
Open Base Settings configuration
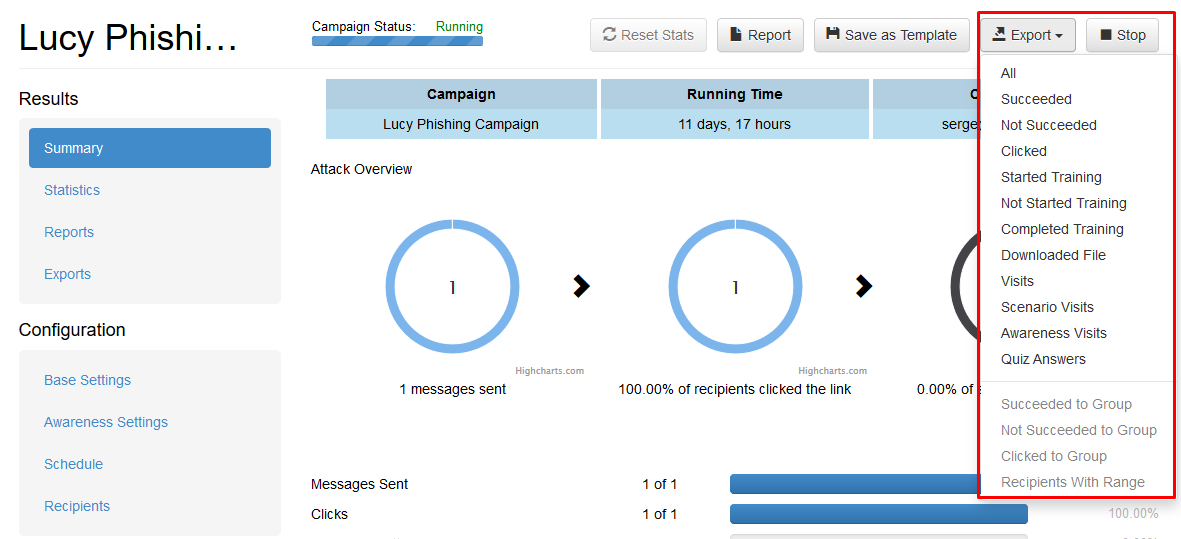(87, 380)
